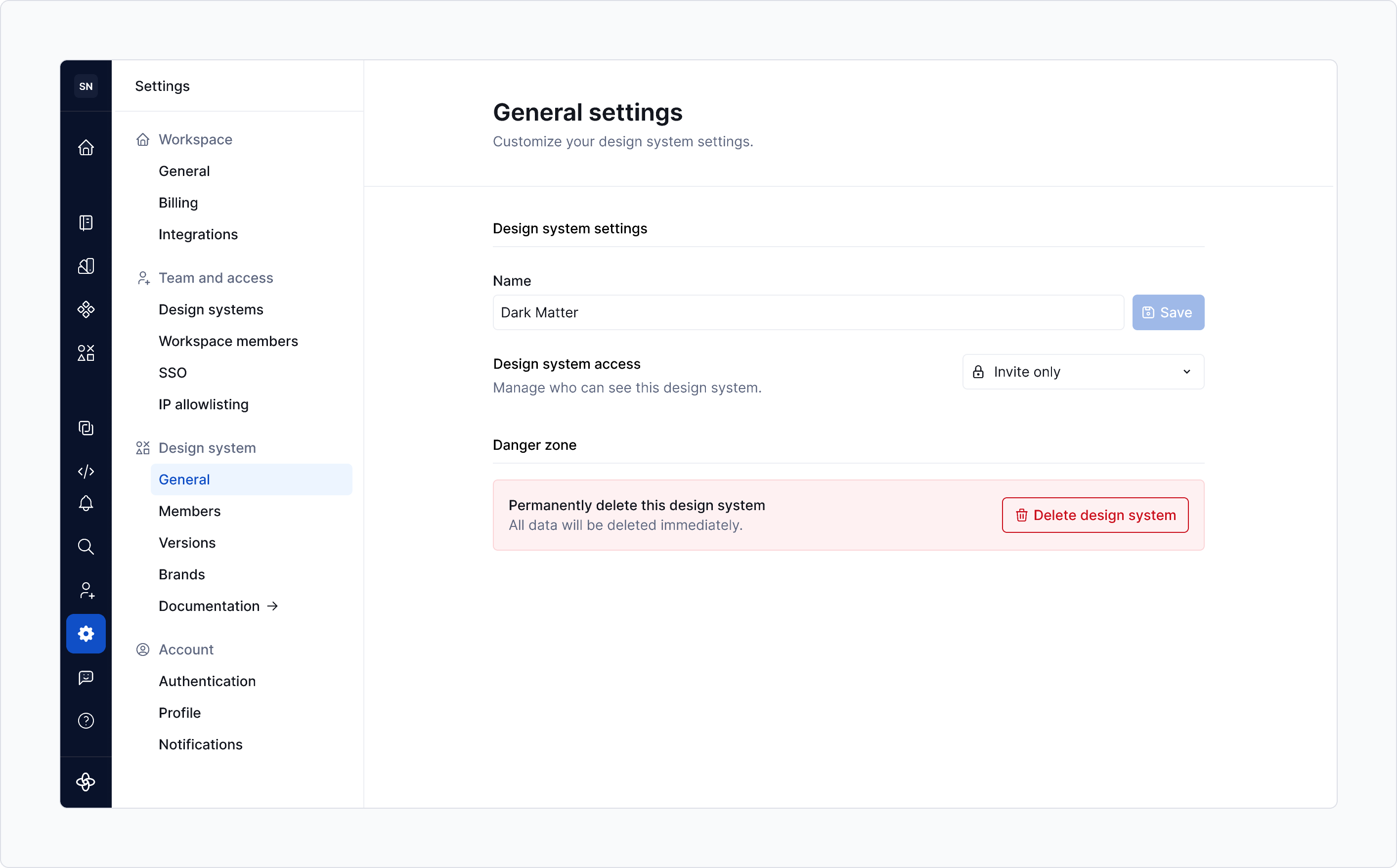Screen dimensions: 1397x868
Task: Open the SSO settings page
Action: click(172, 372)
